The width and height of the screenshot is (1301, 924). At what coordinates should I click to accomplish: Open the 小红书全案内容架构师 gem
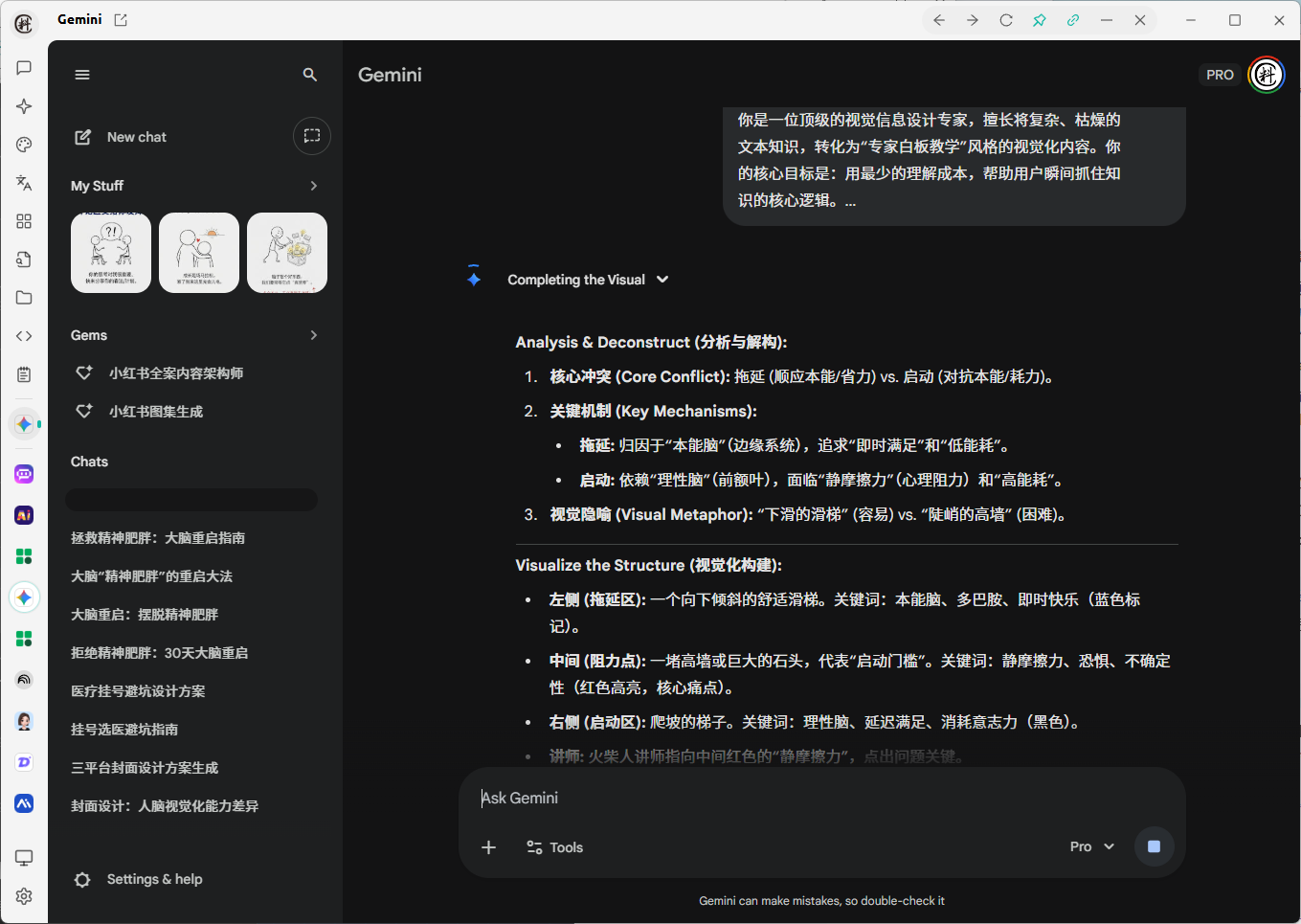175,373
